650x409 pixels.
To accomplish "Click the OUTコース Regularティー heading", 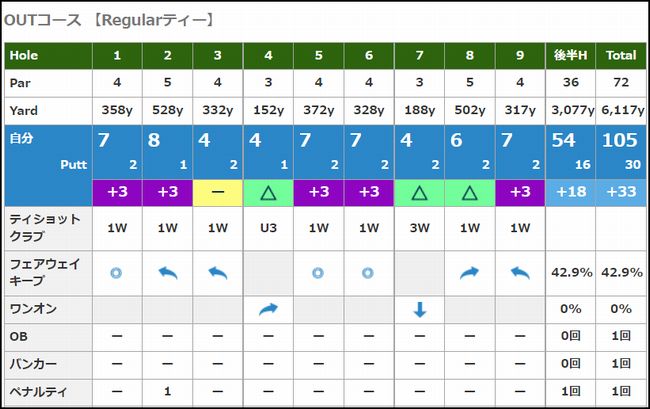I will click(110, 20).
